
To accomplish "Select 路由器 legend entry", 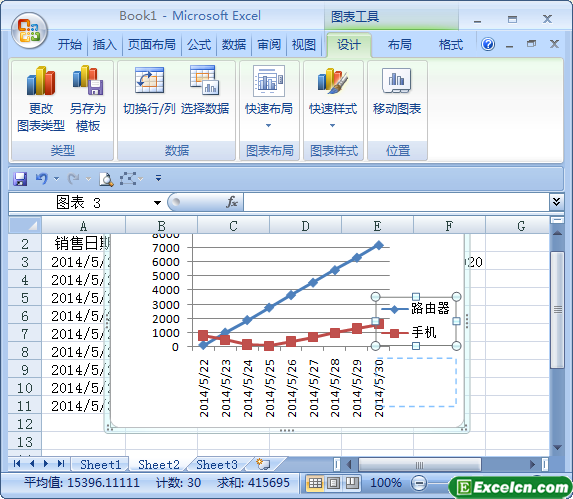I will (415, 309).
